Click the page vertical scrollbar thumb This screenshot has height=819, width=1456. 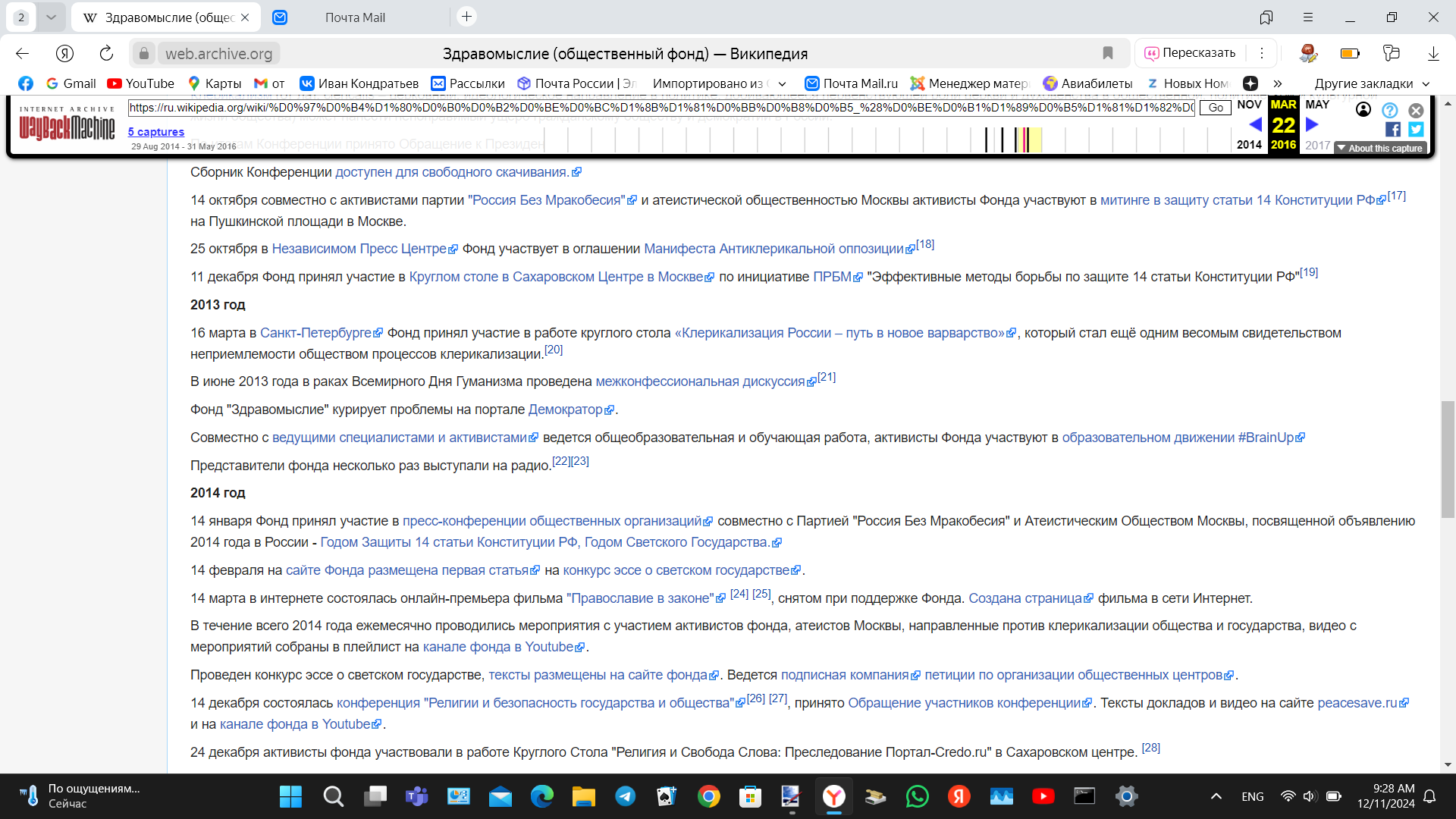tap(1448, 459)
